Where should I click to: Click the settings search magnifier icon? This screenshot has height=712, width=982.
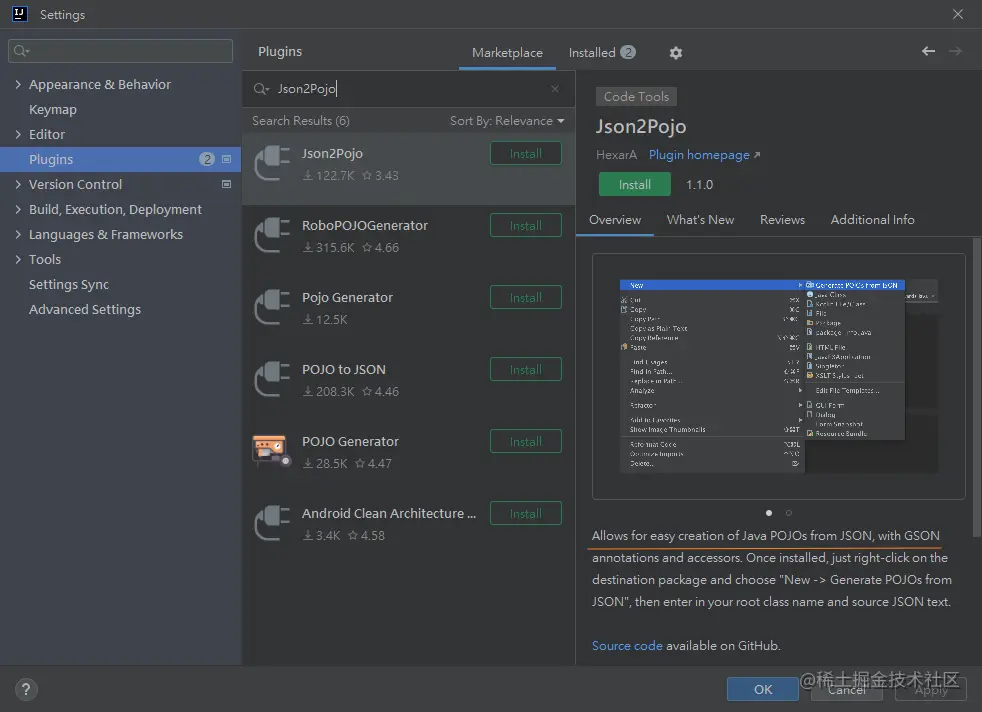(x=21, y=51)
